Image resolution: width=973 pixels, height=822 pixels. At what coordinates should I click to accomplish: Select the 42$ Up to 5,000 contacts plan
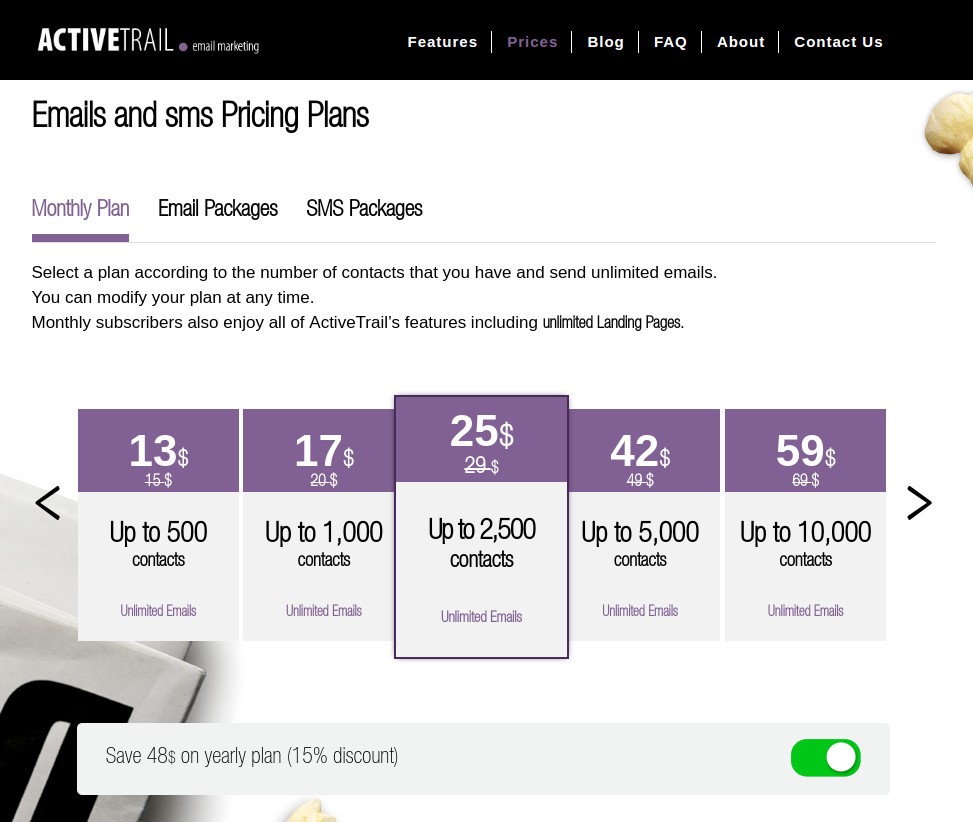click(640, 525)
